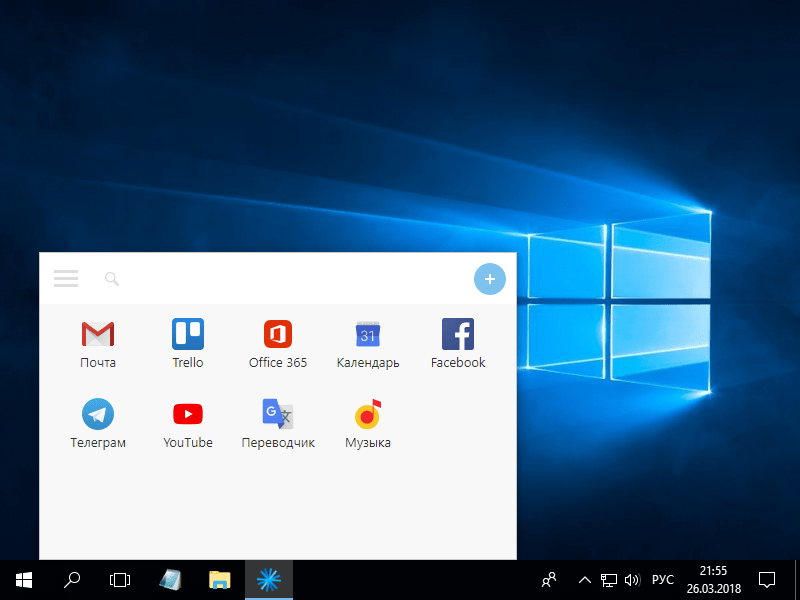Focus the launcher search field
Image resolution: width=800 pixels, height=600 pixels.
point(280,279)
